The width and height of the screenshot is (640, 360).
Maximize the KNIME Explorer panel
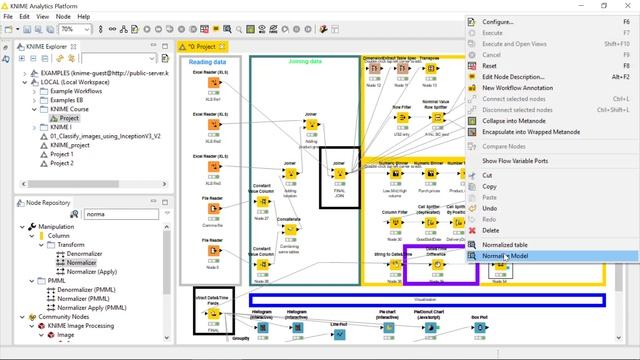[x=165, y=46]
